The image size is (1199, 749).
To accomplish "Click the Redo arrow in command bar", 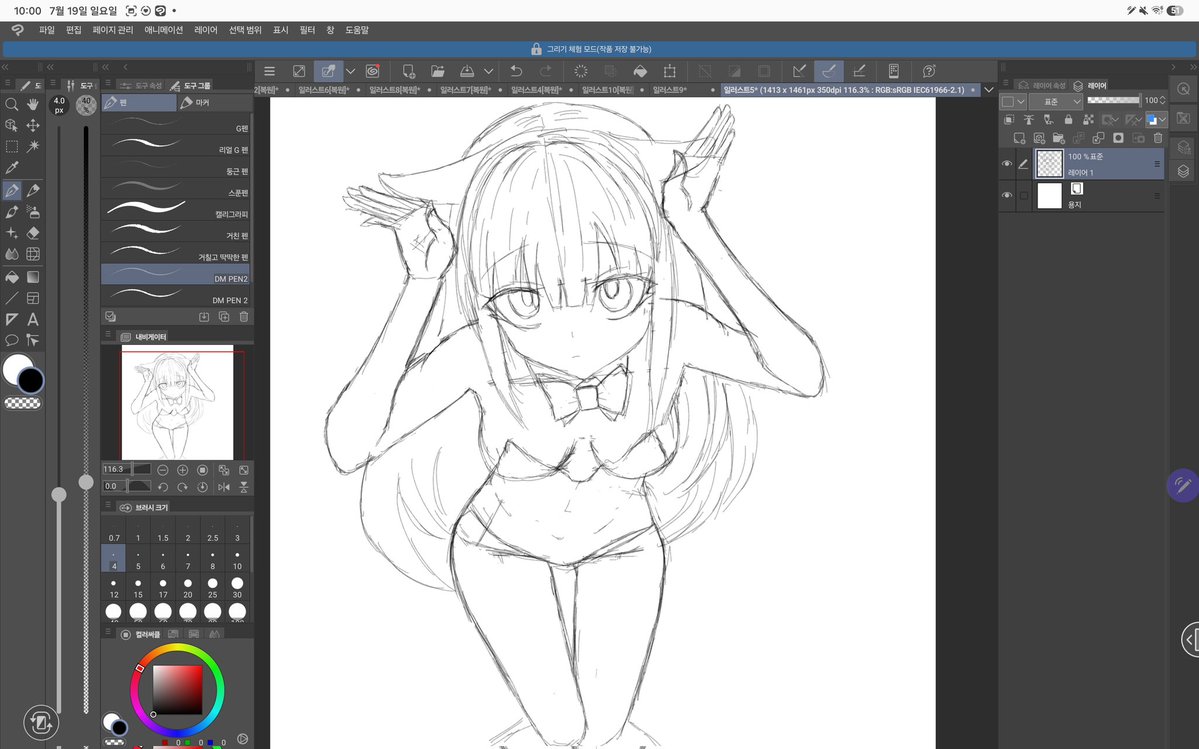I will coord(545,71).
